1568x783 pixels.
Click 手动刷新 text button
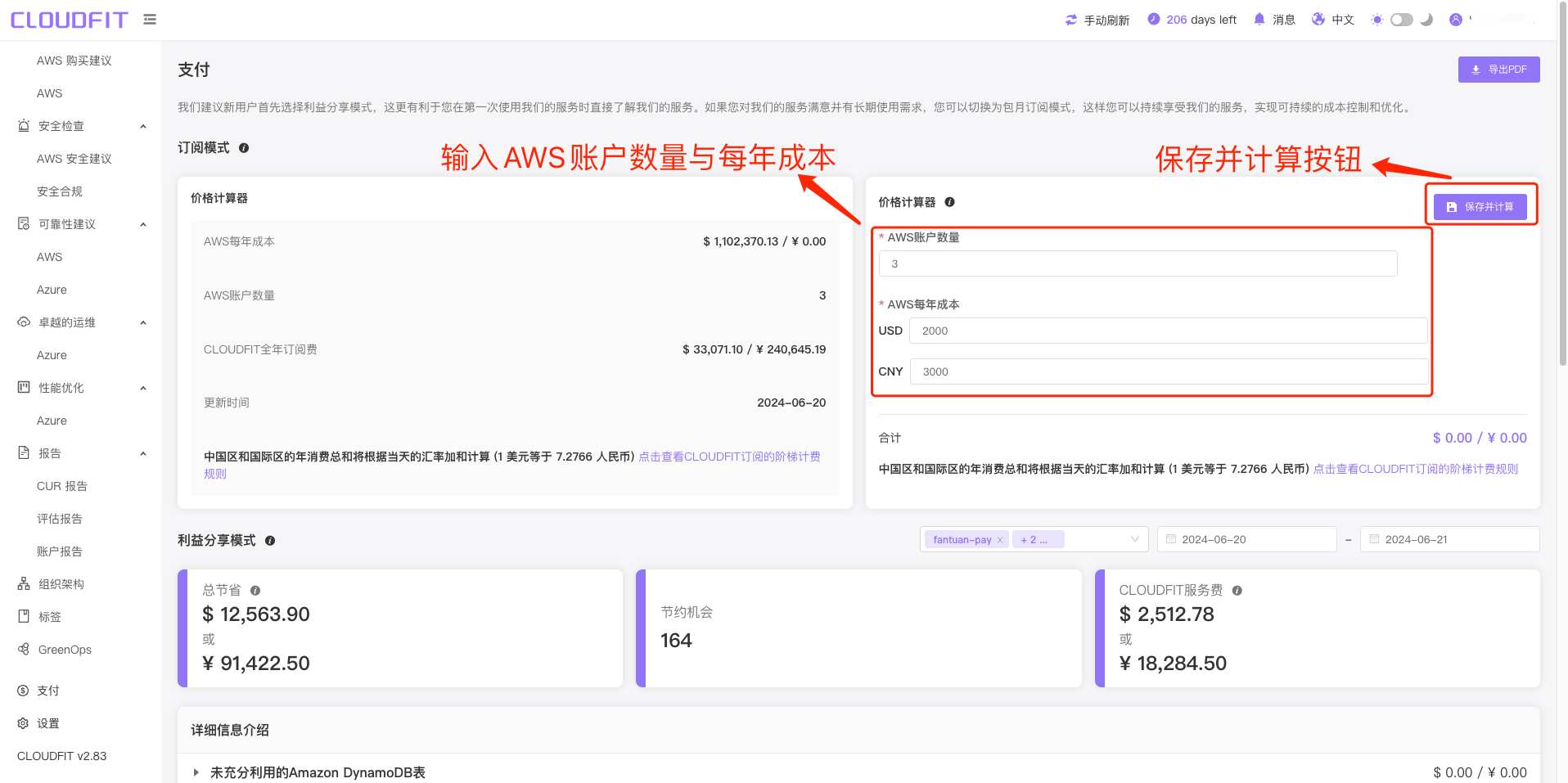(1106, 20)
